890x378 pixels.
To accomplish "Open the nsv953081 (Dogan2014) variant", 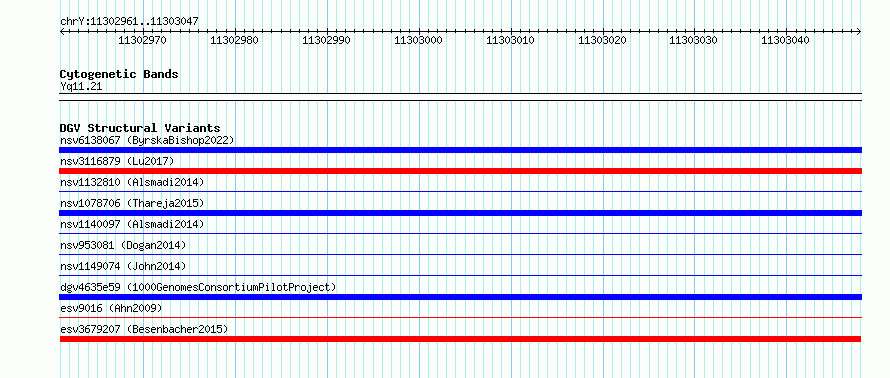I will [x=123, y=245].
